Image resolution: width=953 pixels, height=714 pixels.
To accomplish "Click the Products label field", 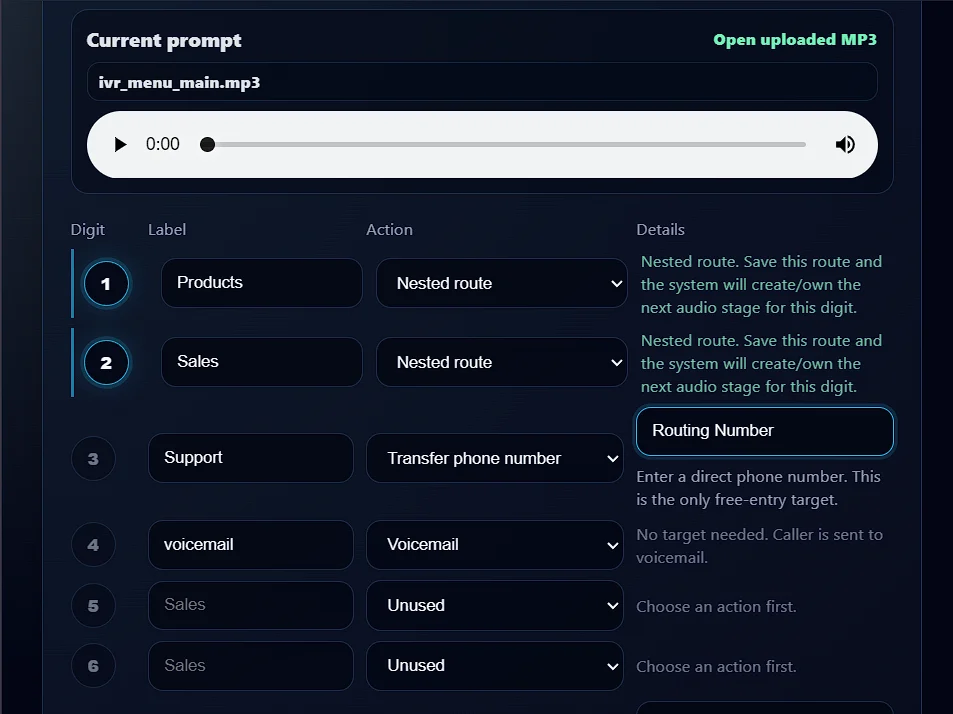I will [261, 283].
